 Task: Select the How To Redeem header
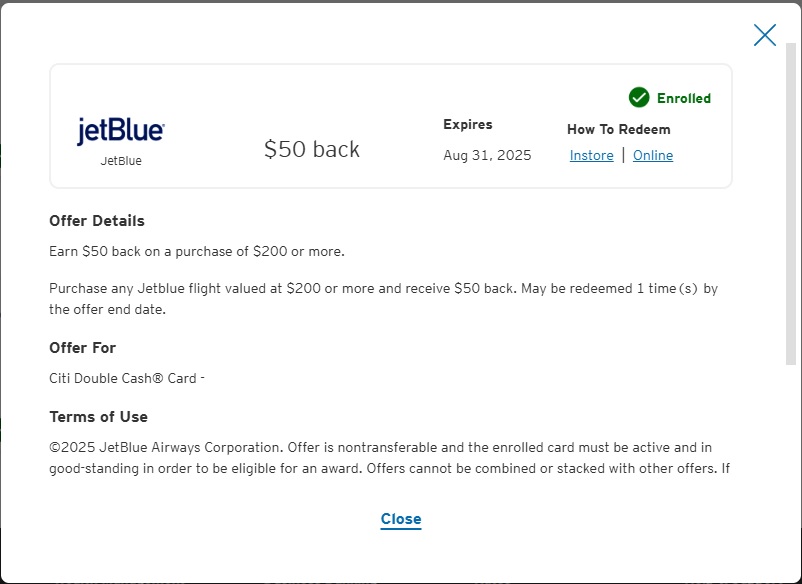pyautogui.click(x=619, y=129)
